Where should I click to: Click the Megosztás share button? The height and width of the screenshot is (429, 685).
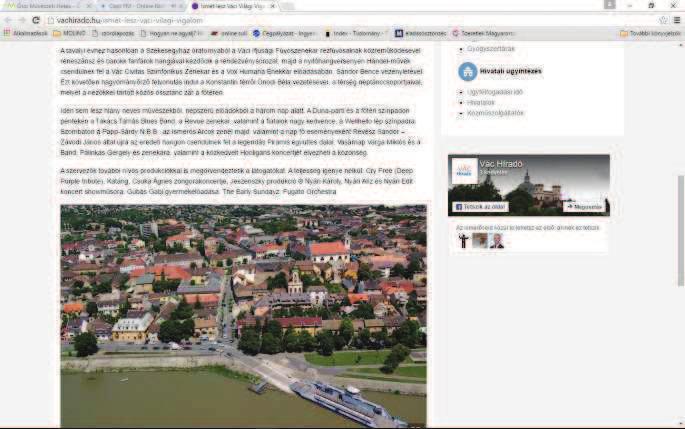pyautogui.click(x=584, y=207)
